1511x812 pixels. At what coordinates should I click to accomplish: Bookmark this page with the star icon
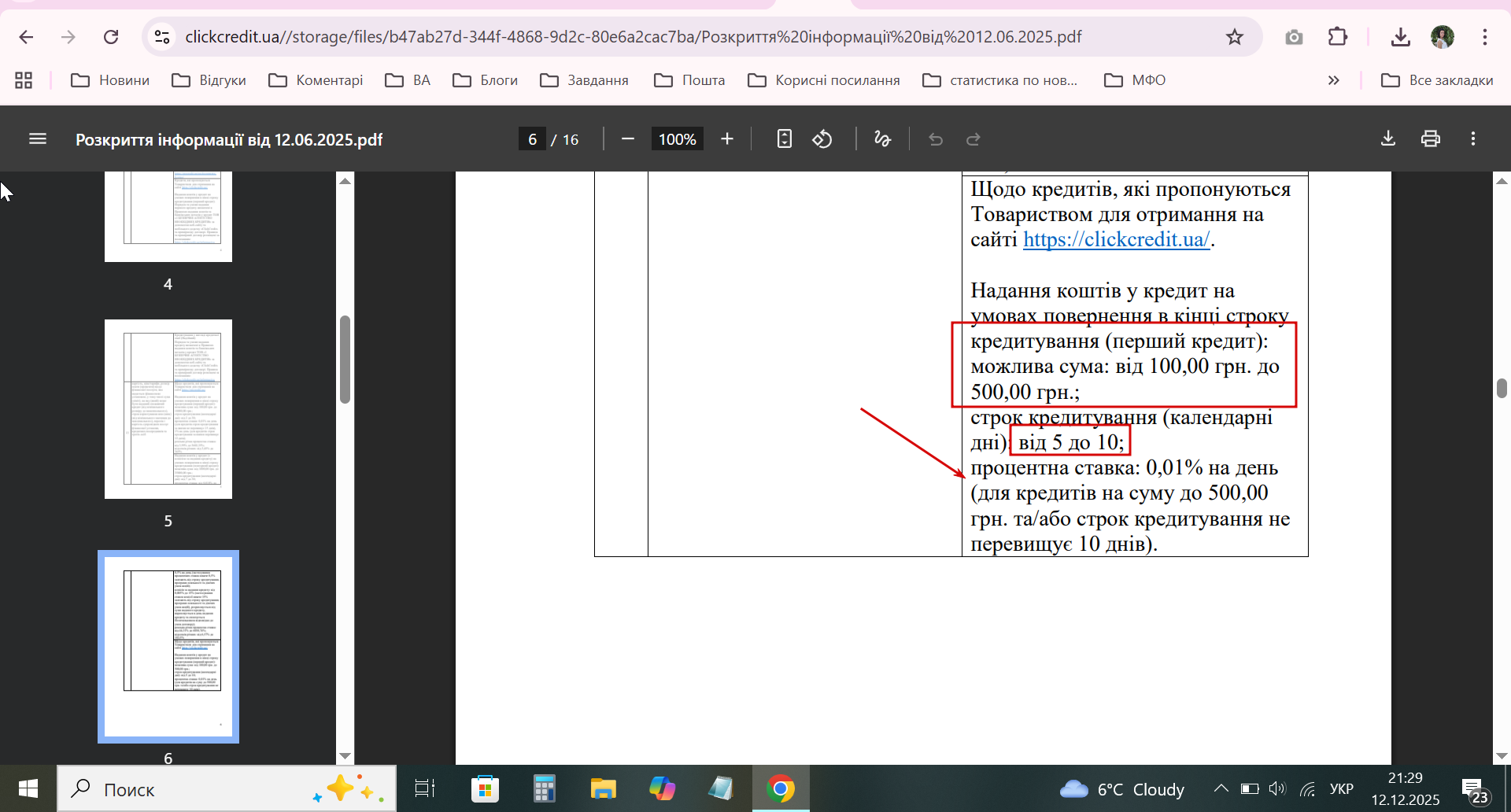pyautogui.click(x=1234, y=37)
